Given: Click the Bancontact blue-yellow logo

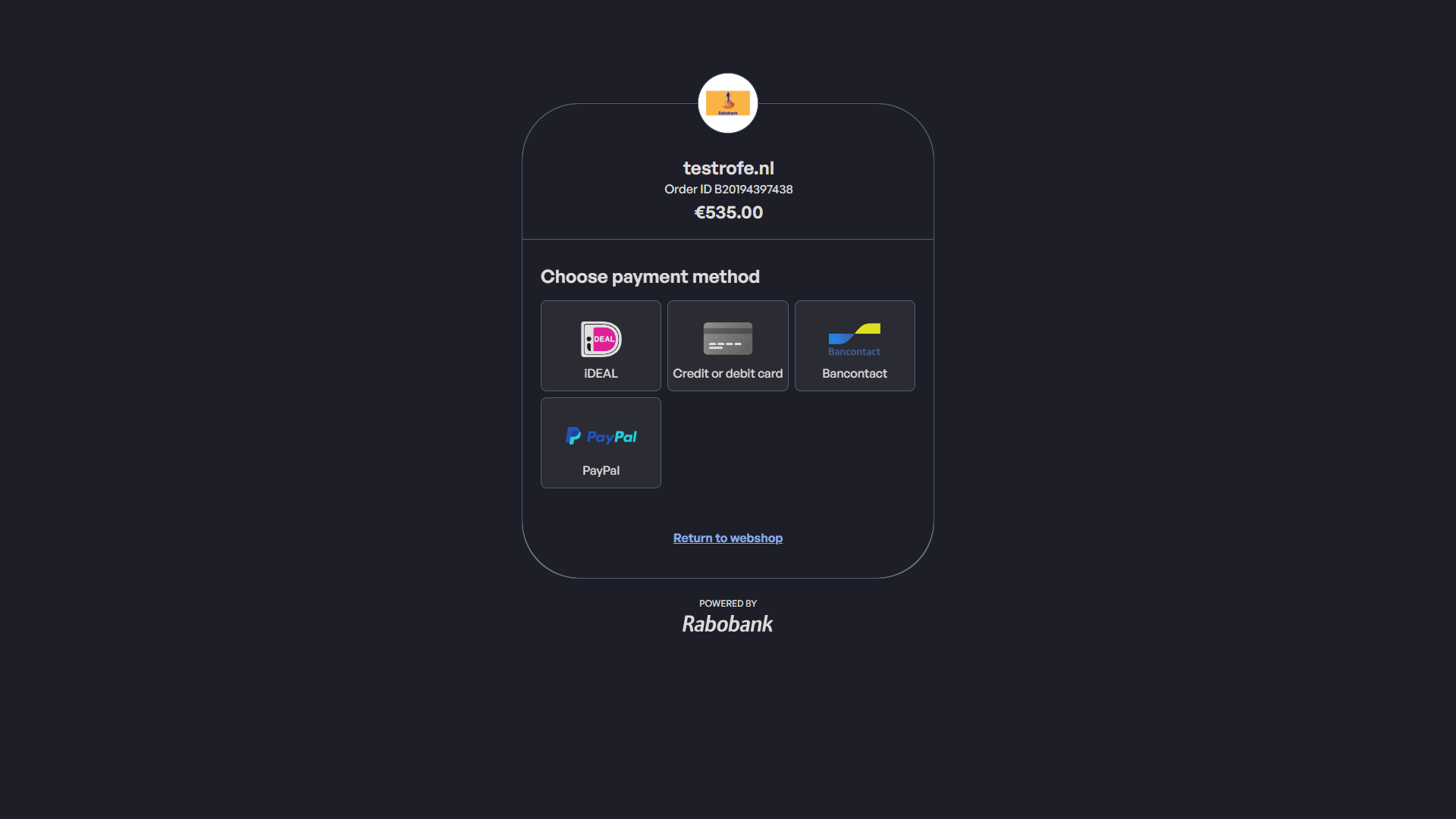Looking at the screenshot, I should 854,333.
